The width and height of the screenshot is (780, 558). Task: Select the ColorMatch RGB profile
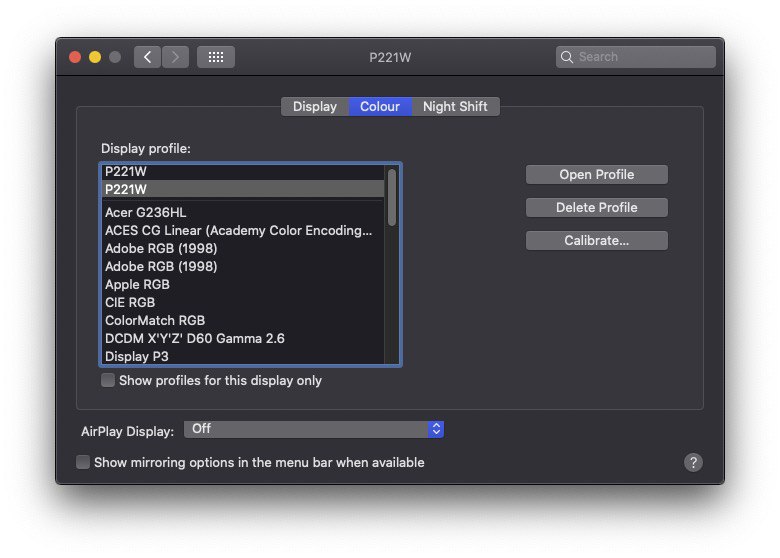pos(243,320)
